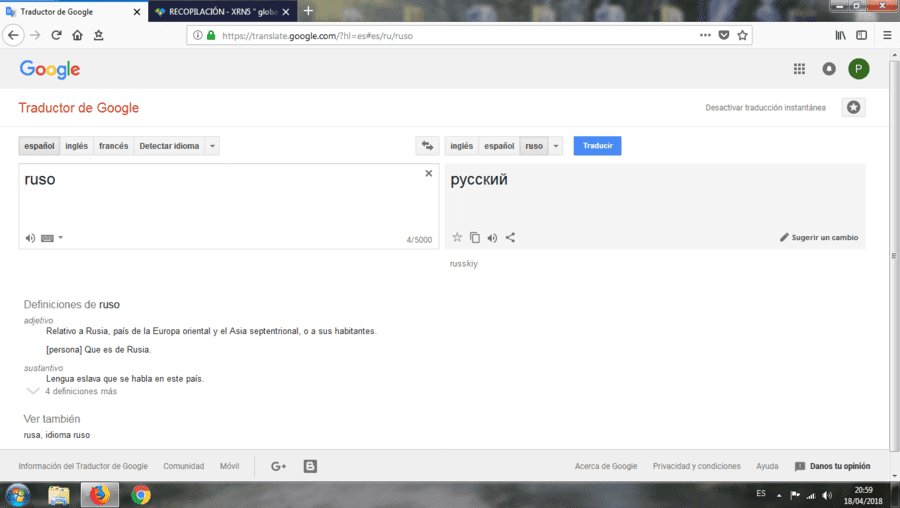Listen to the source text ruso
This screenshot has height=508, width=900.
(30, 238)
